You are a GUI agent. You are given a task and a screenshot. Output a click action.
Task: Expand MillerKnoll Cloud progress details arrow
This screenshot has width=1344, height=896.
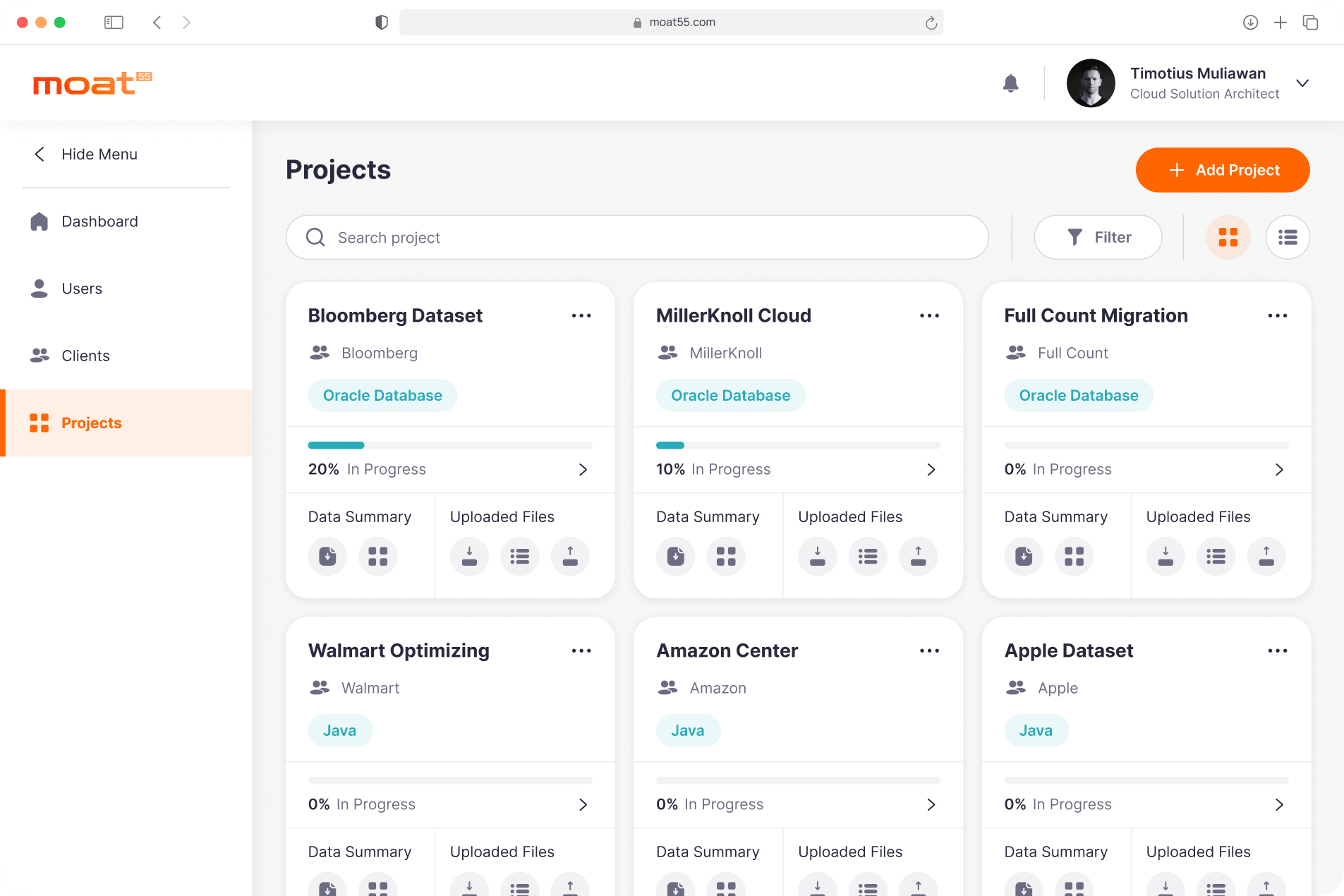click(x=931, y=470)
